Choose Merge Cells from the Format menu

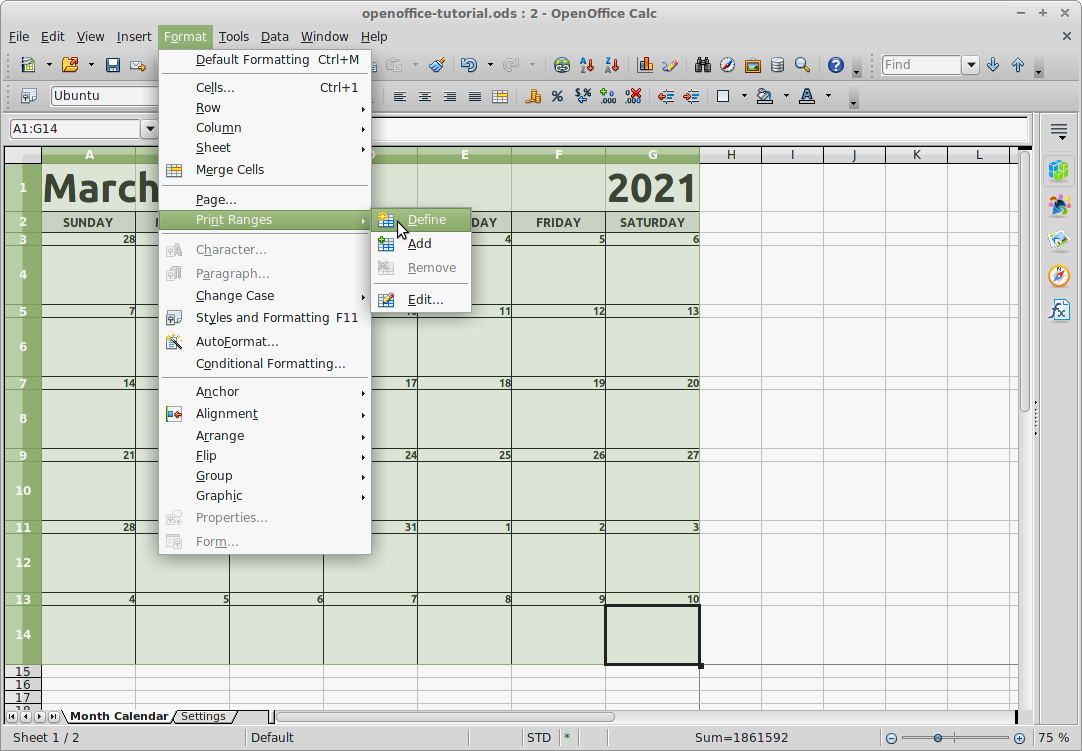click(228, 169)
